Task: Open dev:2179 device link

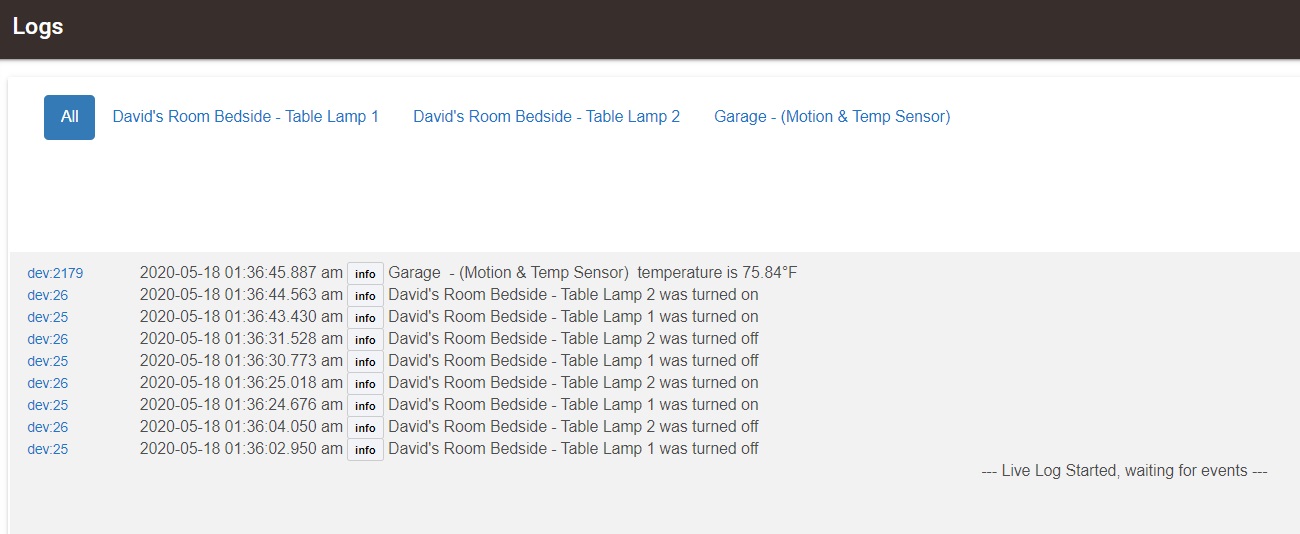Action: tap(55, 273)
